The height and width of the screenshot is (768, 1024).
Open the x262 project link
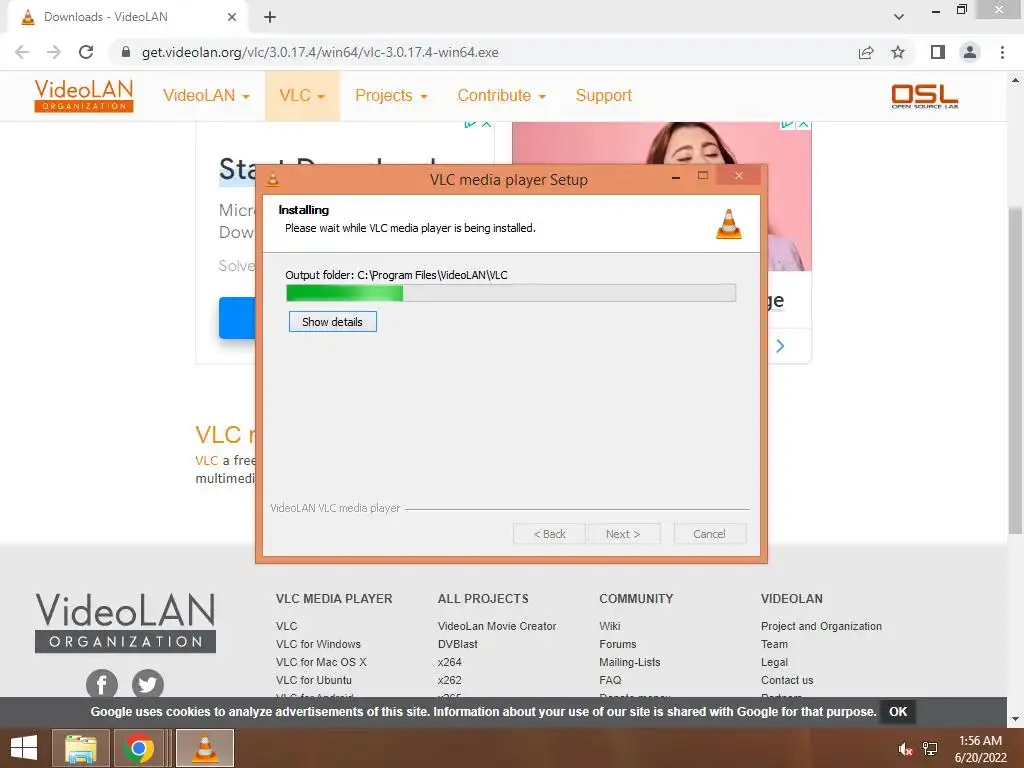point(449,680)
